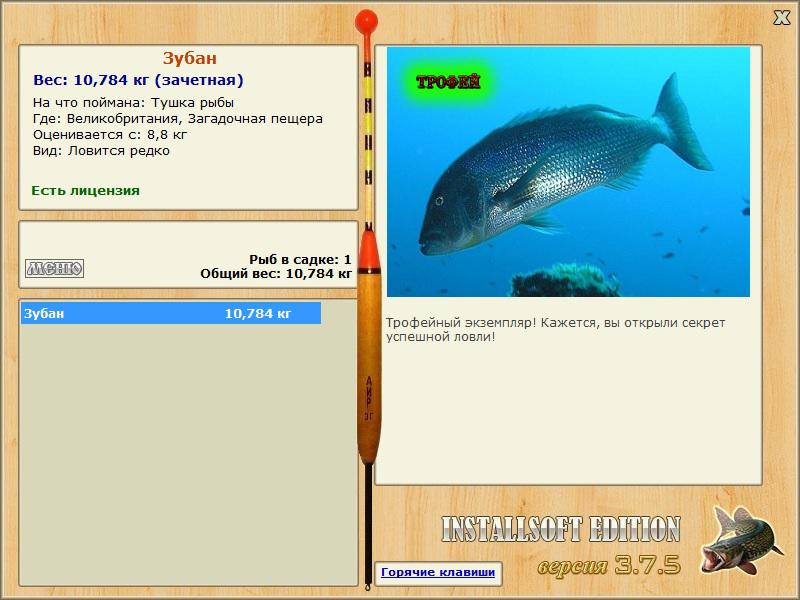Click the Оценивается с: 8,8 кг line
The image size is (800, 600).
tap(110, 135)
